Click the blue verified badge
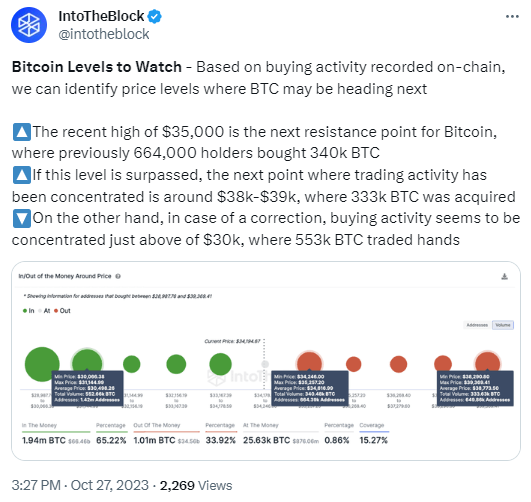 [155, 16]
